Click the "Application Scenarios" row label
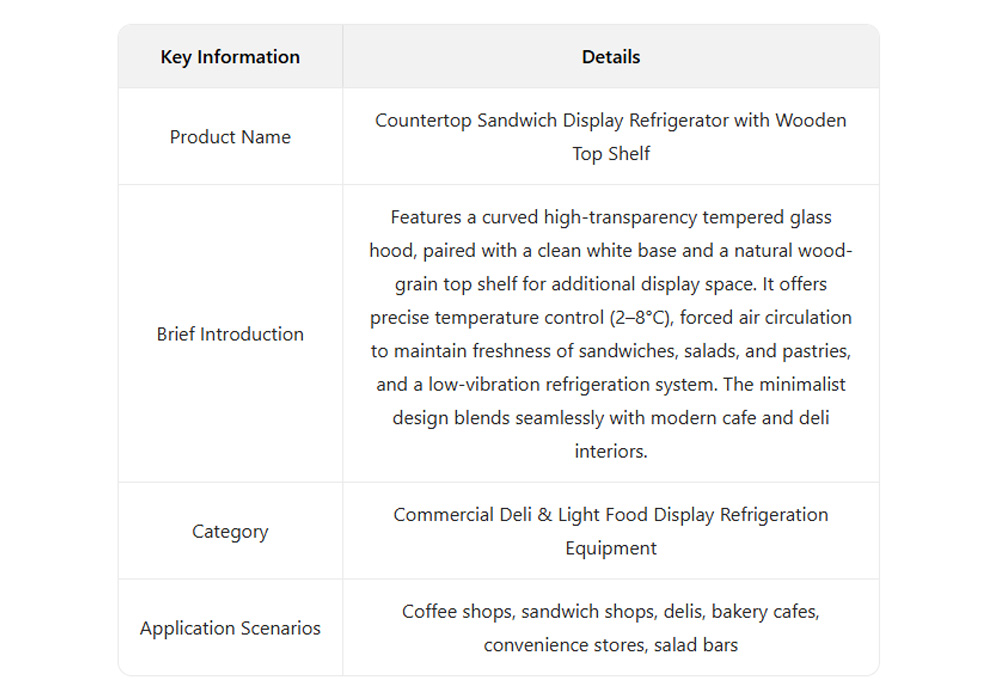The height and width of the screenshot is (700, 1000). point(230,628)
